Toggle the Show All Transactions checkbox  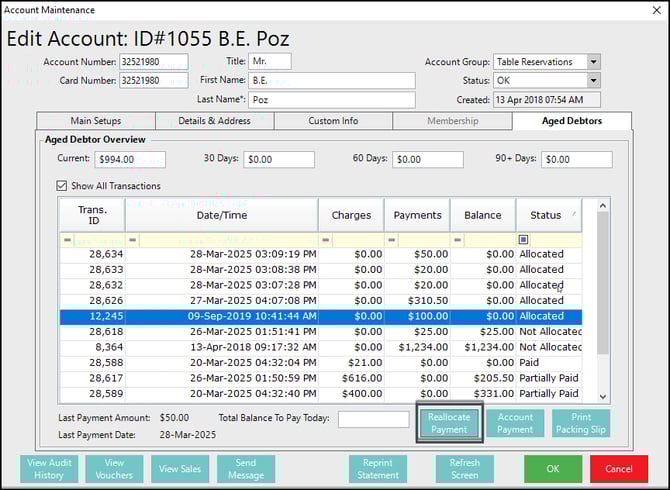coord(62,186)
